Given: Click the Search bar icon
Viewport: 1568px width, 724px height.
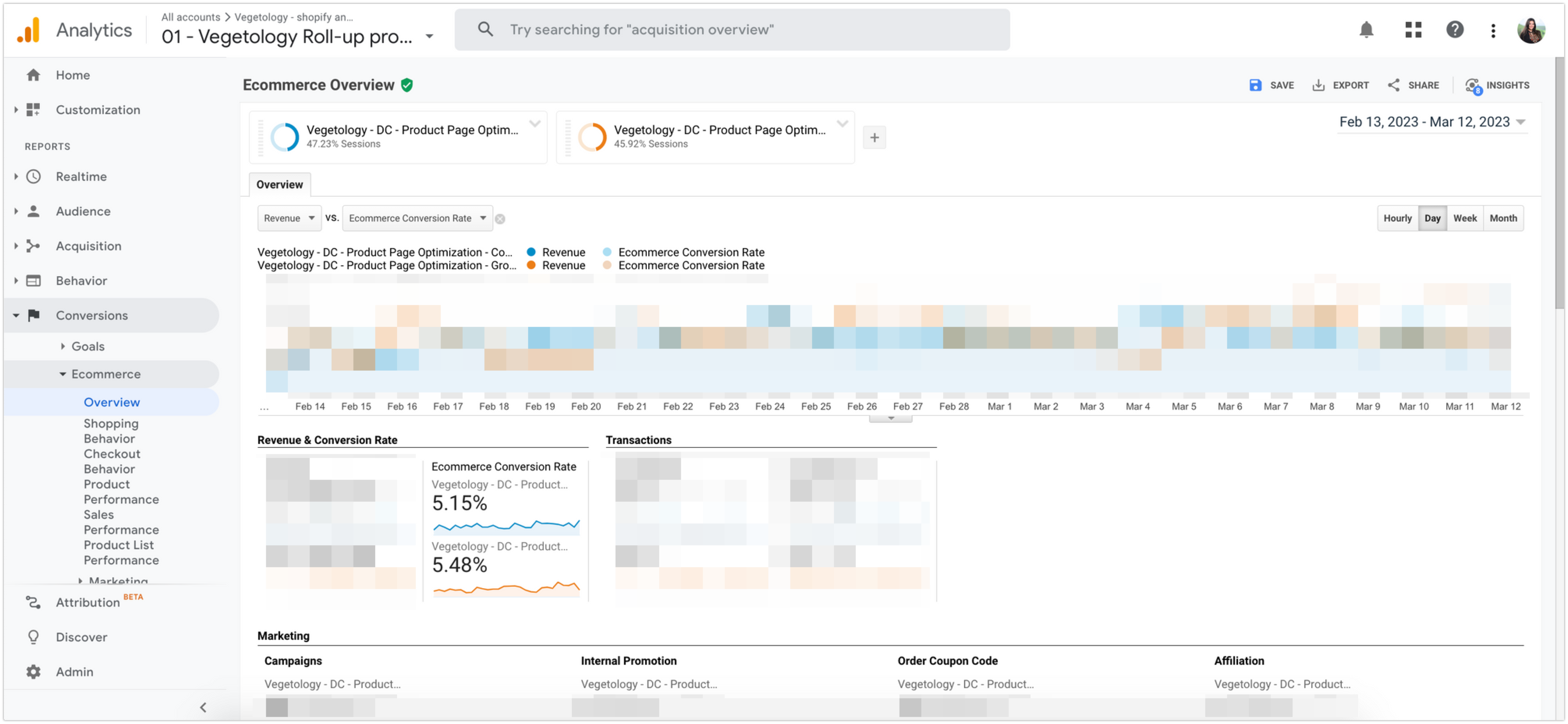Looking at the screenshot, I should 485,29.
